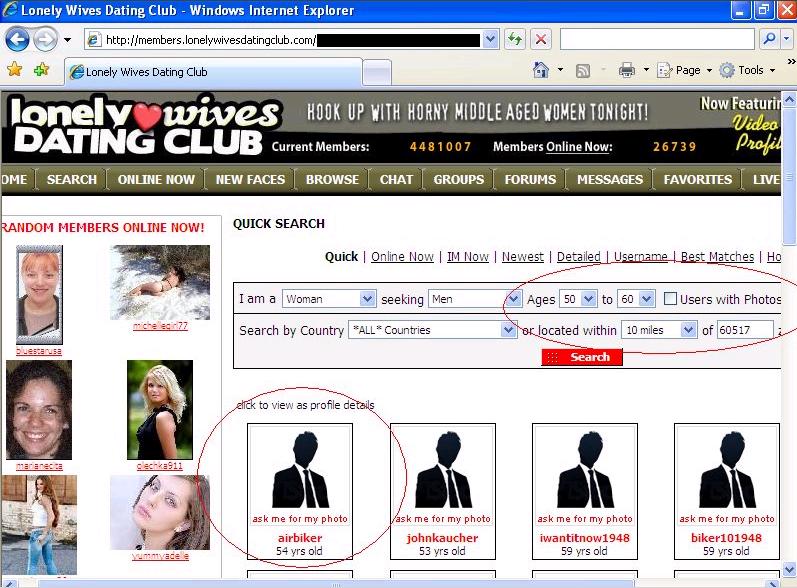The height and width of the screenshot is (588, 797).
Task: Click the IM Now search link
Action: 468,257
